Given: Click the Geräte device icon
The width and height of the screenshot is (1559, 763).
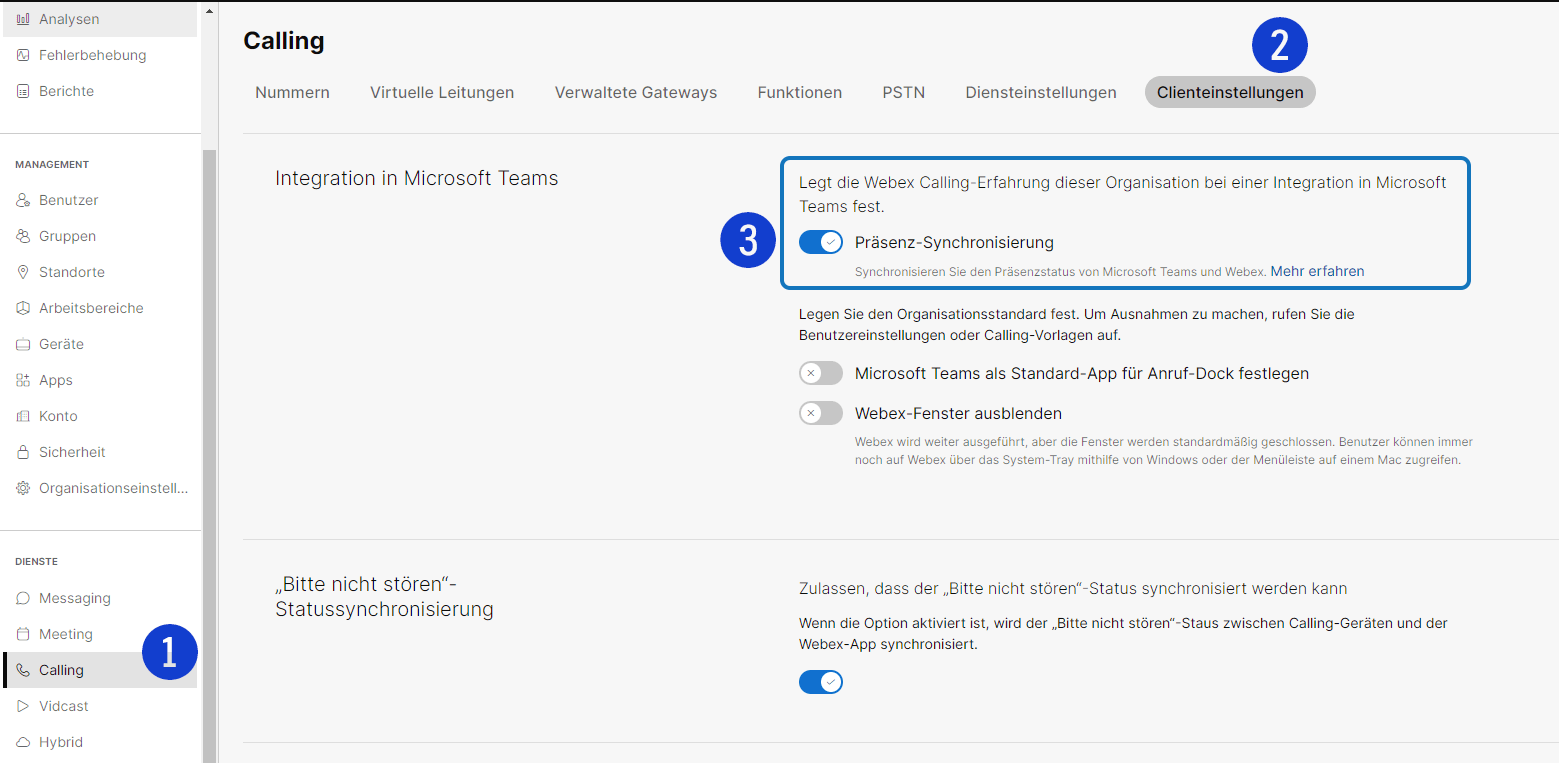Looking at the screenshot, I should [x=23, y=344].
